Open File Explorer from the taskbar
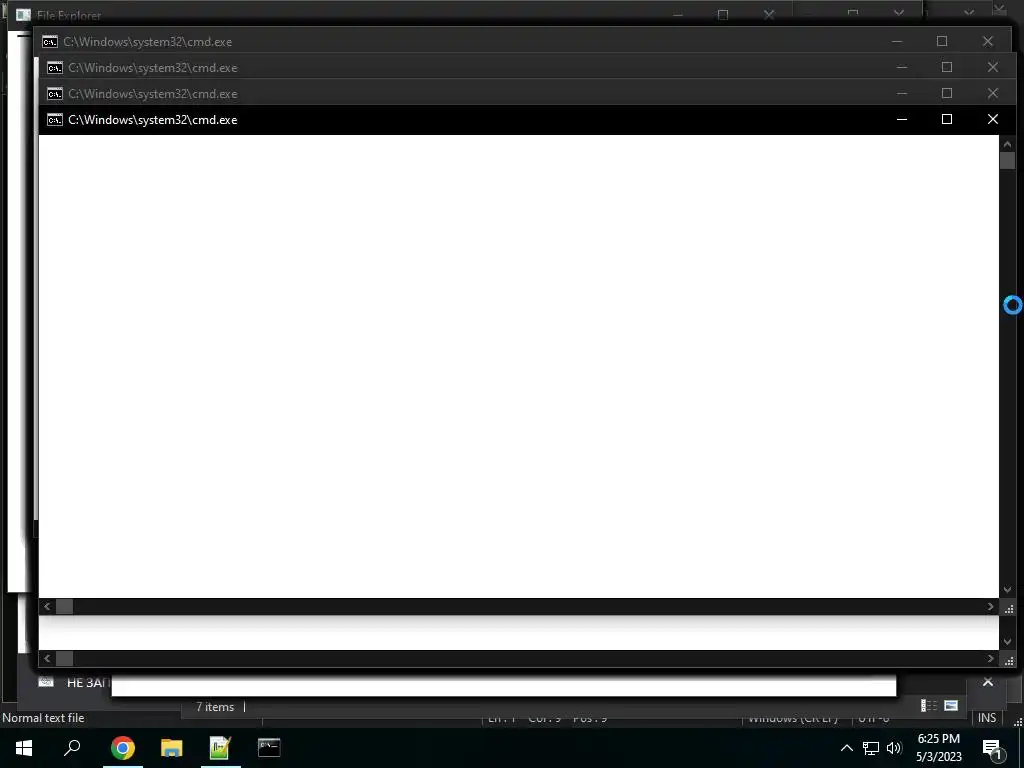 click(x=171, y=748)
